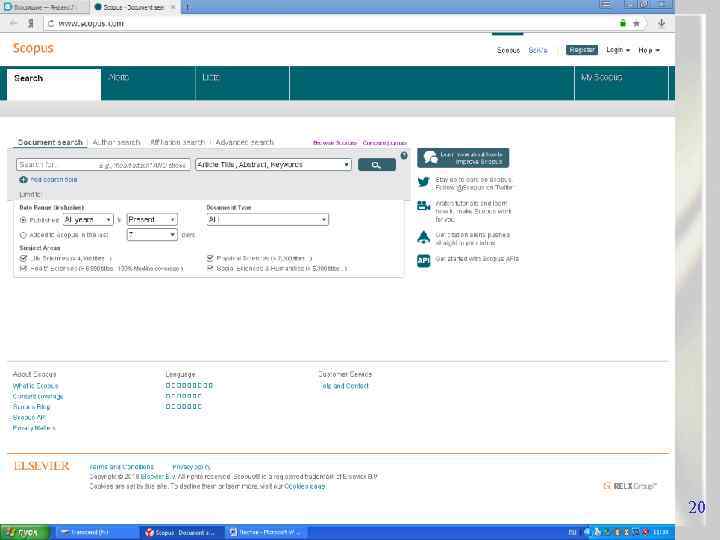Click the Windows Start button
The image size is (720, 540).
coord(24,533)
